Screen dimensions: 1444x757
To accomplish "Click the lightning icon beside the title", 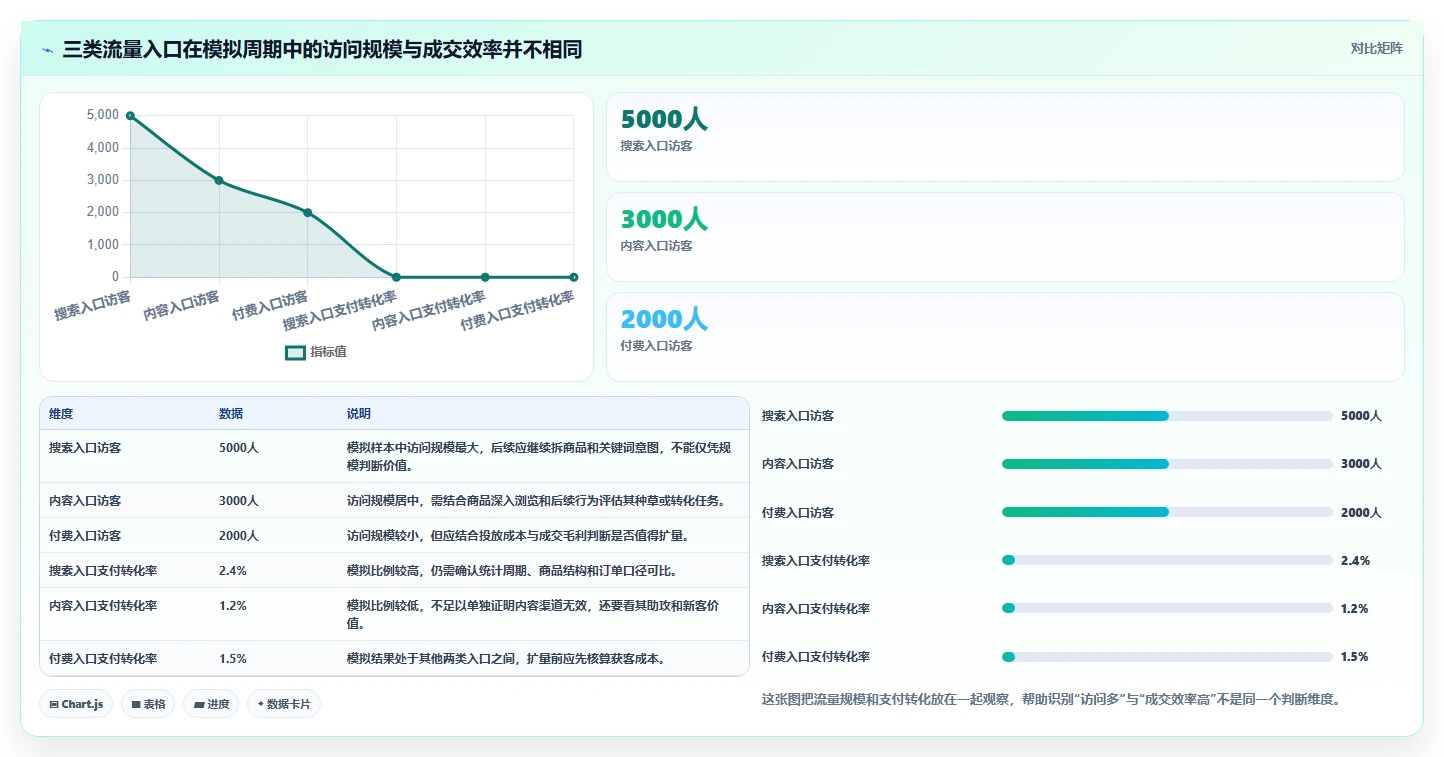I will (48, 50).
